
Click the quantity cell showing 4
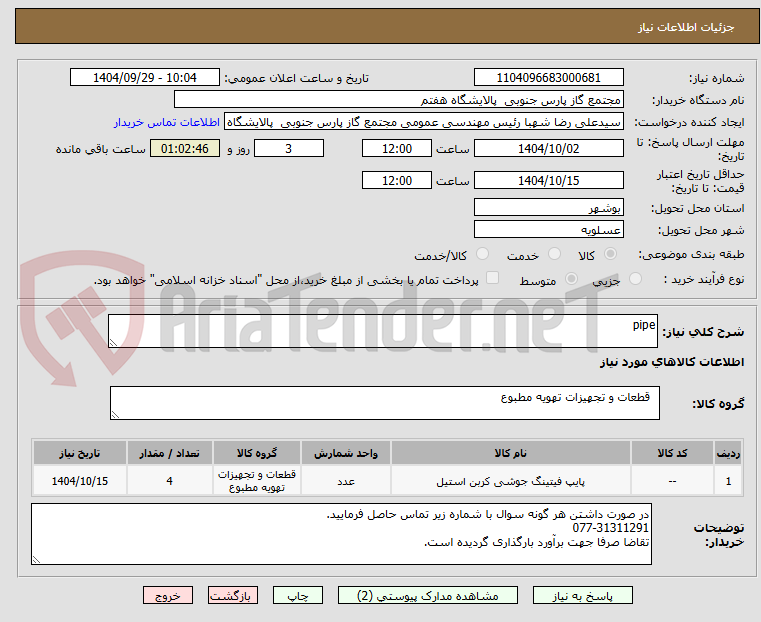pyautogui.click(x=169, y=481)
